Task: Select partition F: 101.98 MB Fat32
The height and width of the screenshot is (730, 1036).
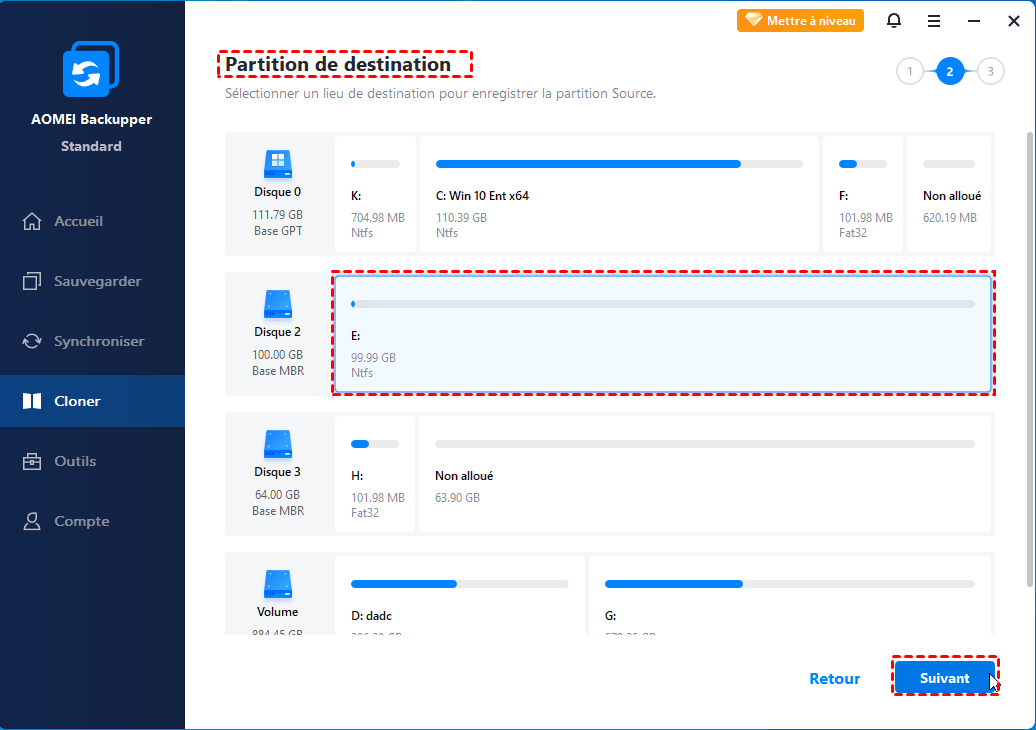Action: [863, 194]
